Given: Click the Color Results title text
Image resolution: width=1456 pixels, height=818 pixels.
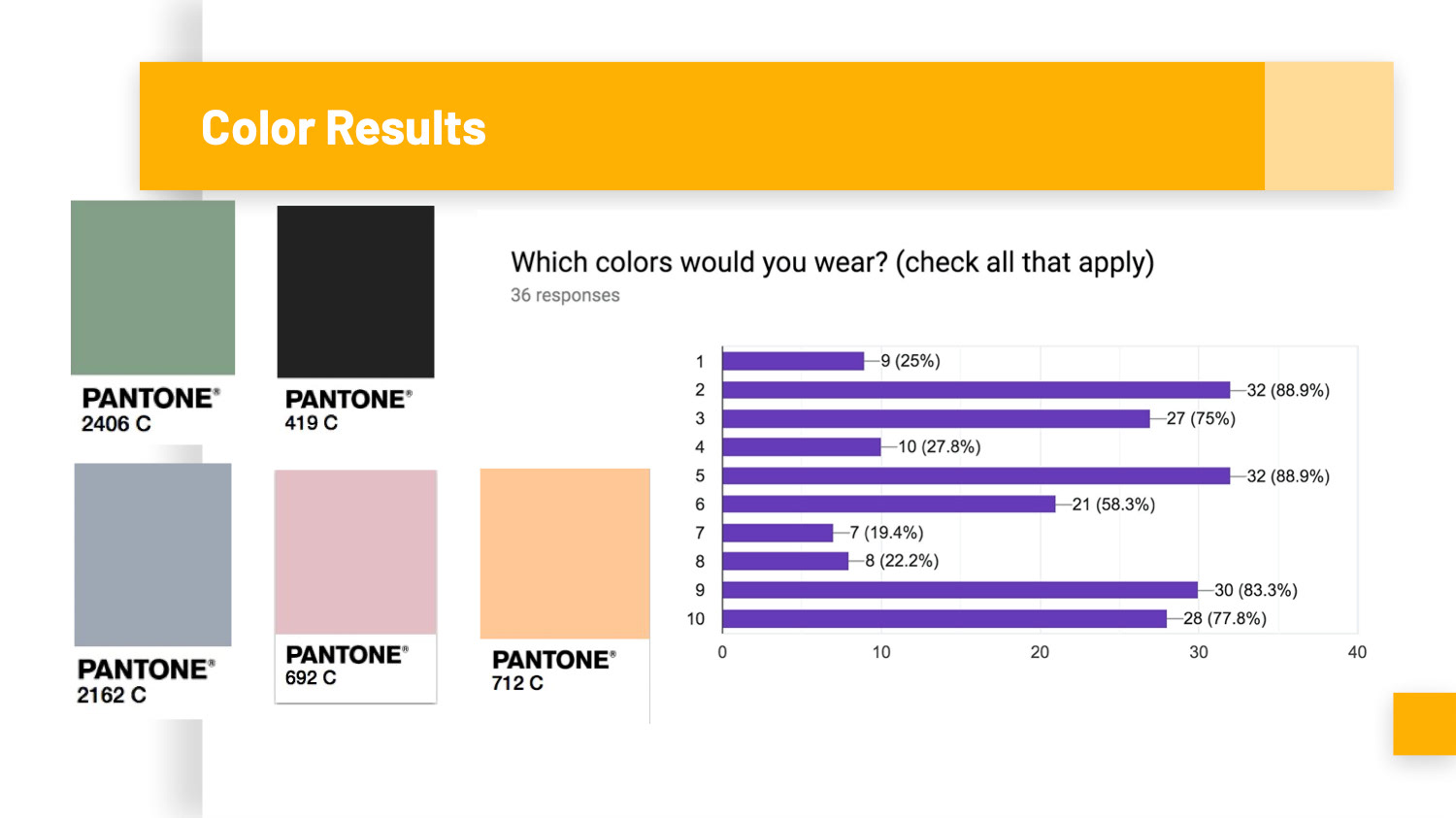Looking at the screenshot, I should 343,128.
